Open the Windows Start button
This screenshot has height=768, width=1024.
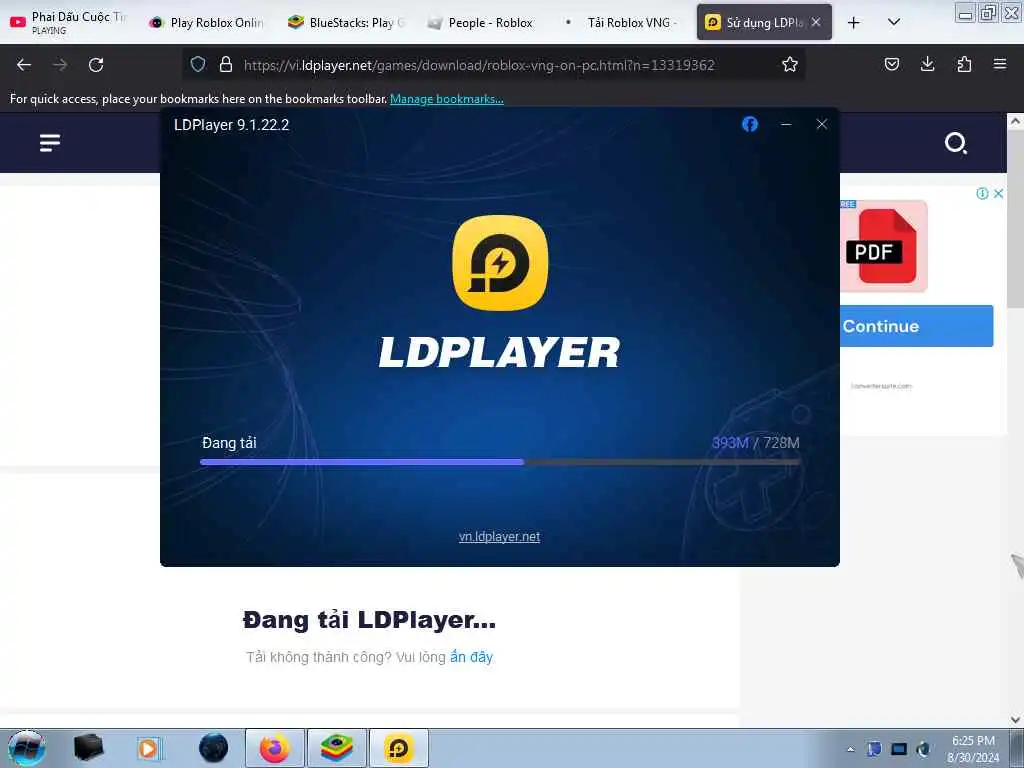[x=26, y=748]
